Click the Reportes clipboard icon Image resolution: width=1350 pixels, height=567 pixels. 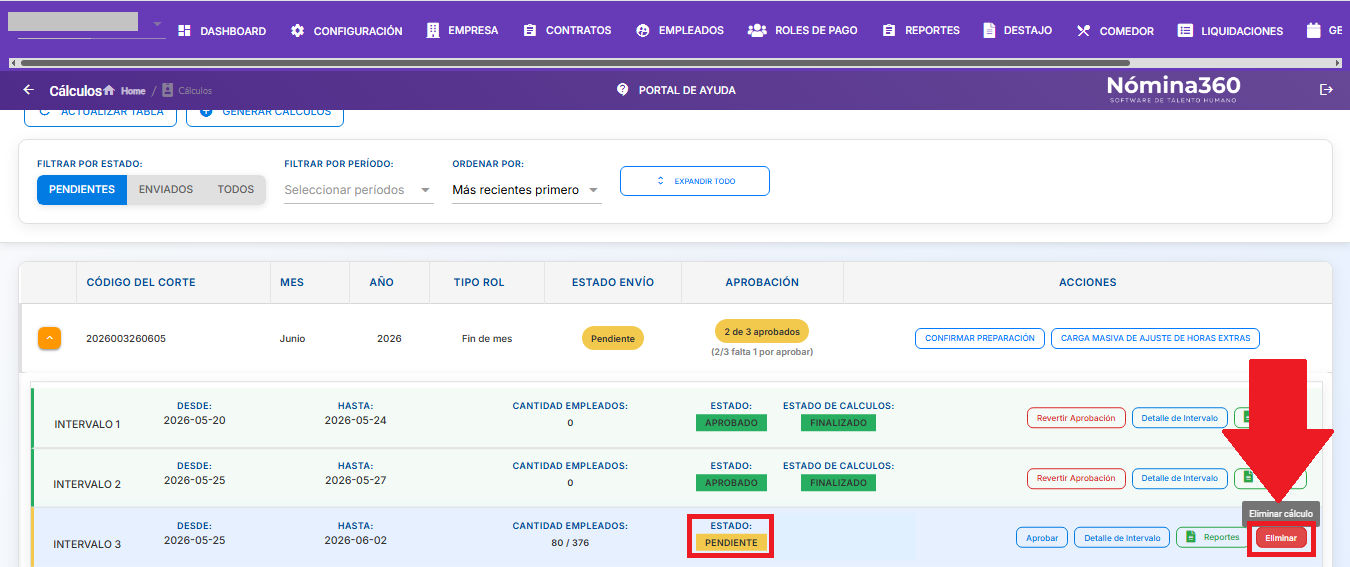tap(889, 31)
